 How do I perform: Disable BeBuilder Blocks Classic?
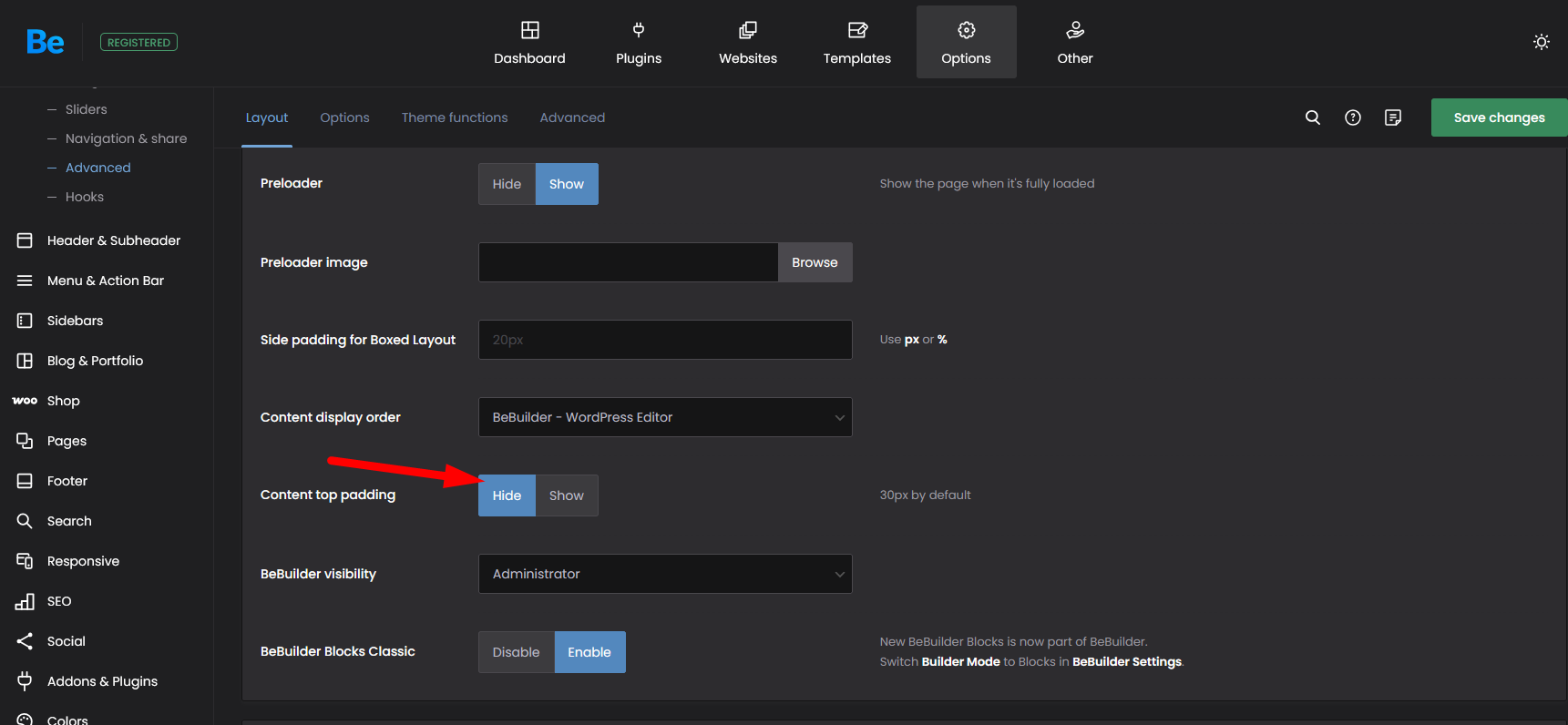point(516,652)
